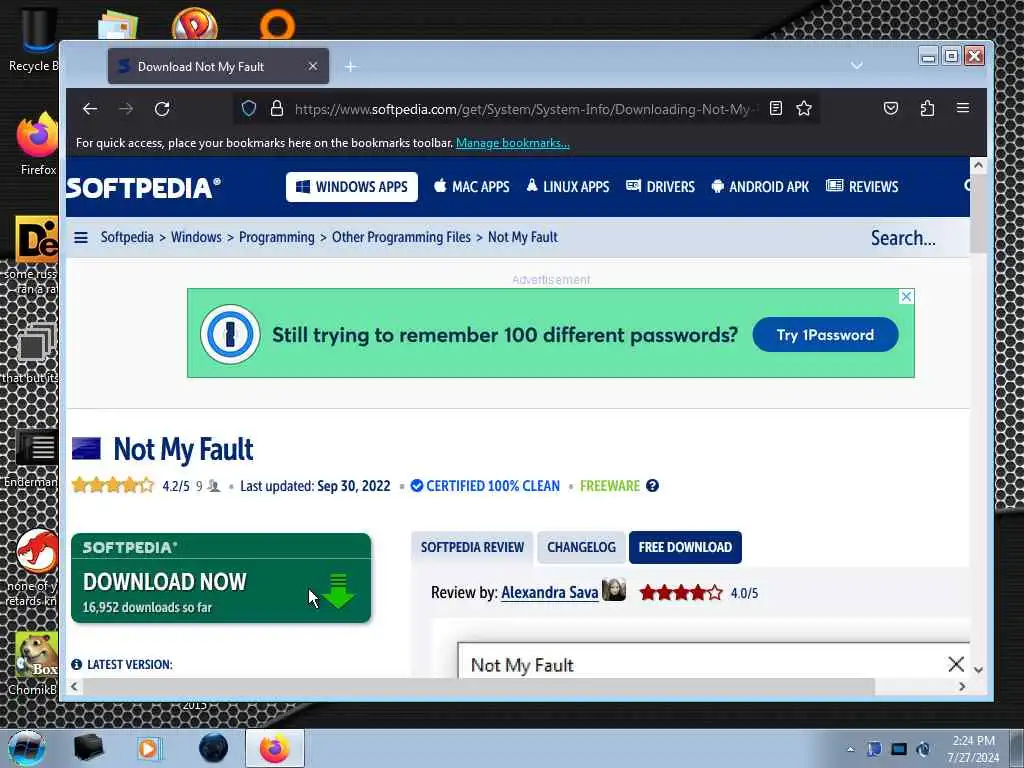Click the Certified 100% Clean badge
The width and height of the screenshot is (1024, 768).
[x=485, y=486]
